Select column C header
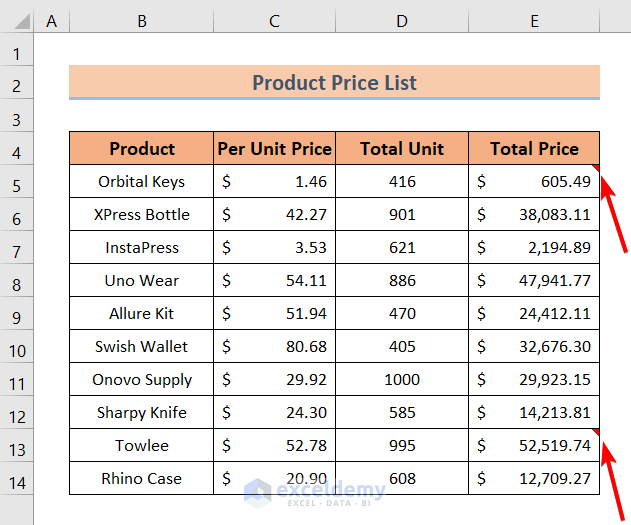Screen dimensions: 631x525 274,18
